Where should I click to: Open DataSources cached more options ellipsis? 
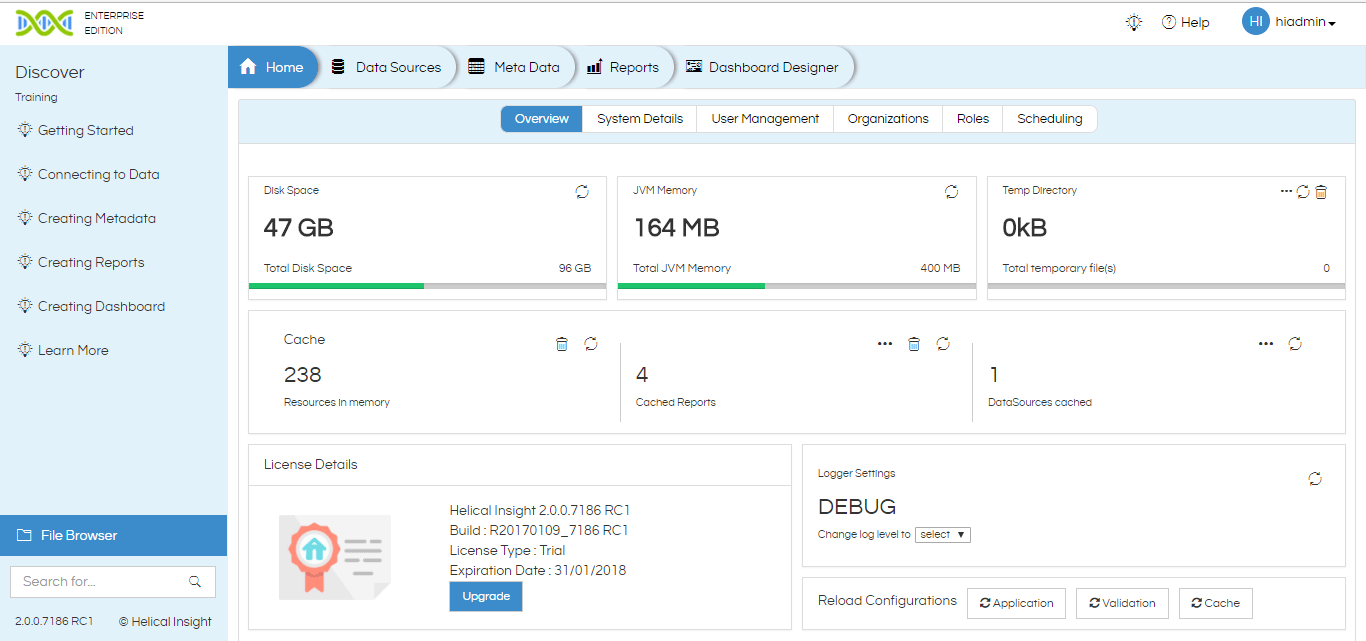(1266, 344)
